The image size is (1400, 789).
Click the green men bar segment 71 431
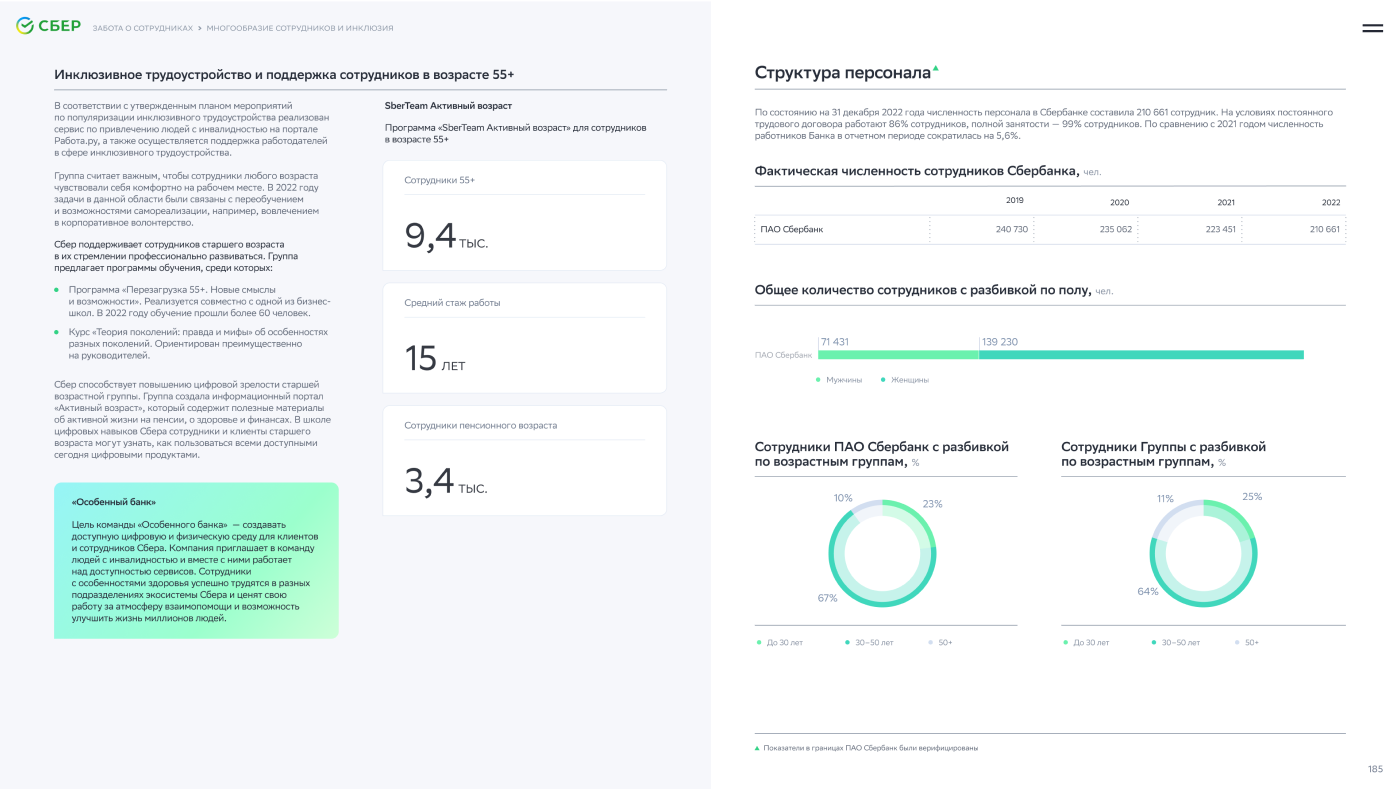[x=898, y=354]
